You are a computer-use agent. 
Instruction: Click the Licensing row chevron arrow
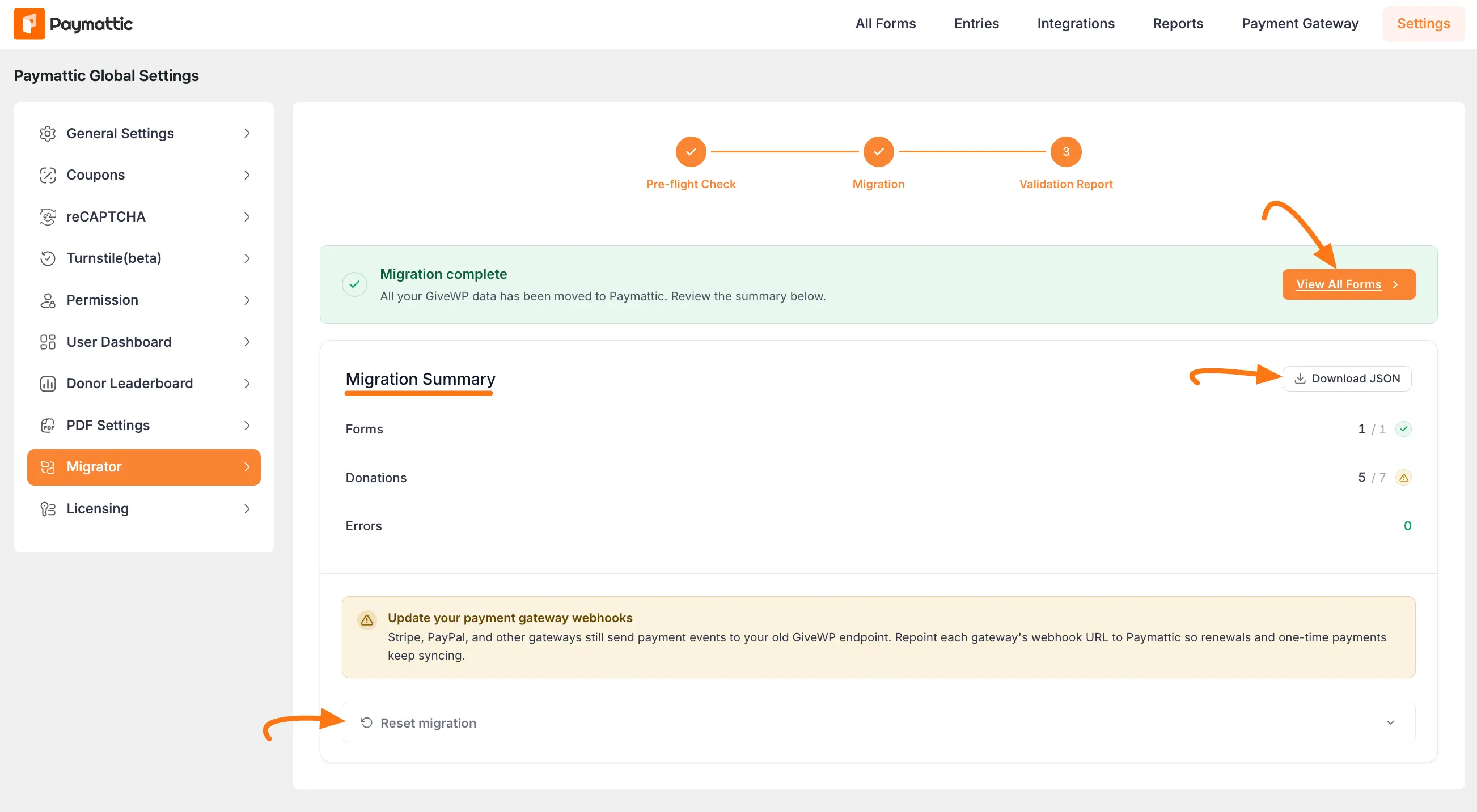click(247, 509)
